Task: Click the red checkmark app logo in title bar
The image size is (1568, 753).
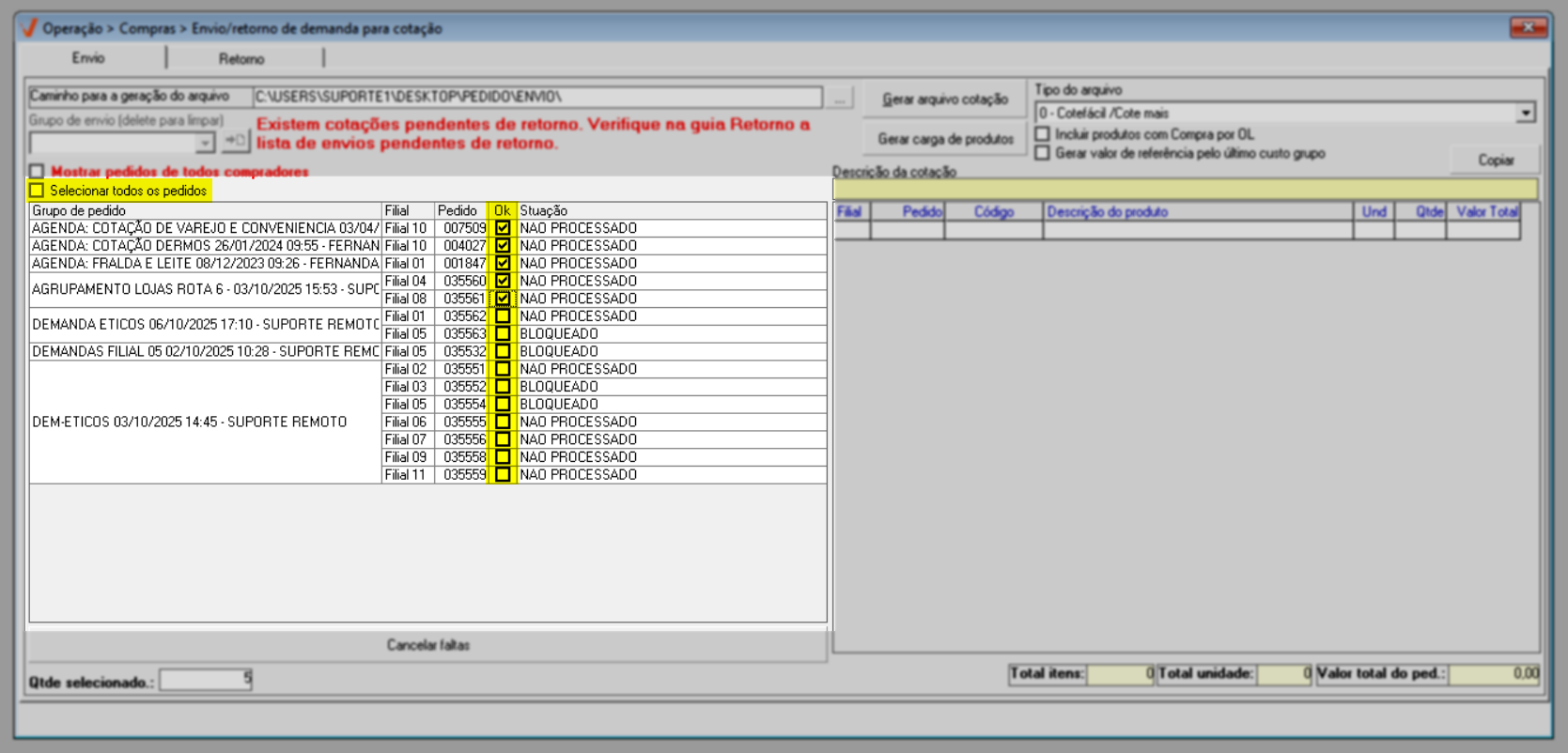Action: pos(28,28)
